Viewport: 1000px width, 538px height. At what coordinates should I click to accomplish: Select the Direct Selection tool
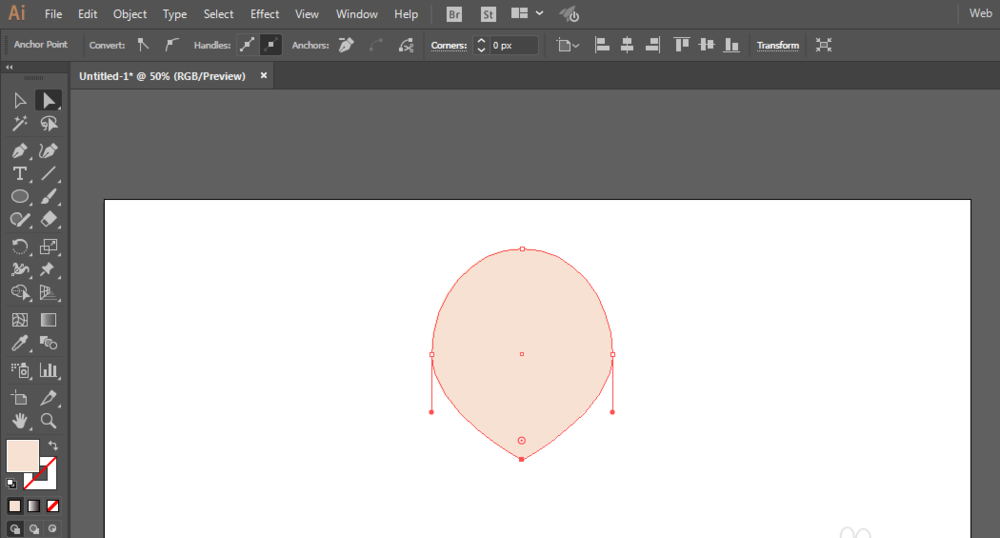[x=48, y=101]
